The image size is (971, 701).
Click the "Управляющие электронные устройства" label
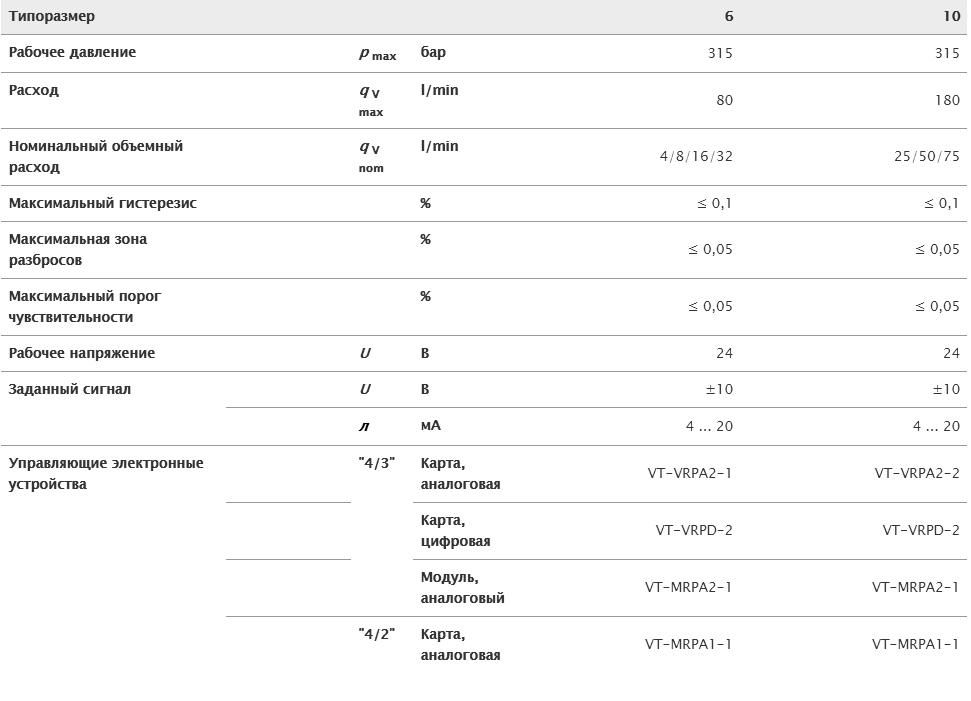[106, 473]
